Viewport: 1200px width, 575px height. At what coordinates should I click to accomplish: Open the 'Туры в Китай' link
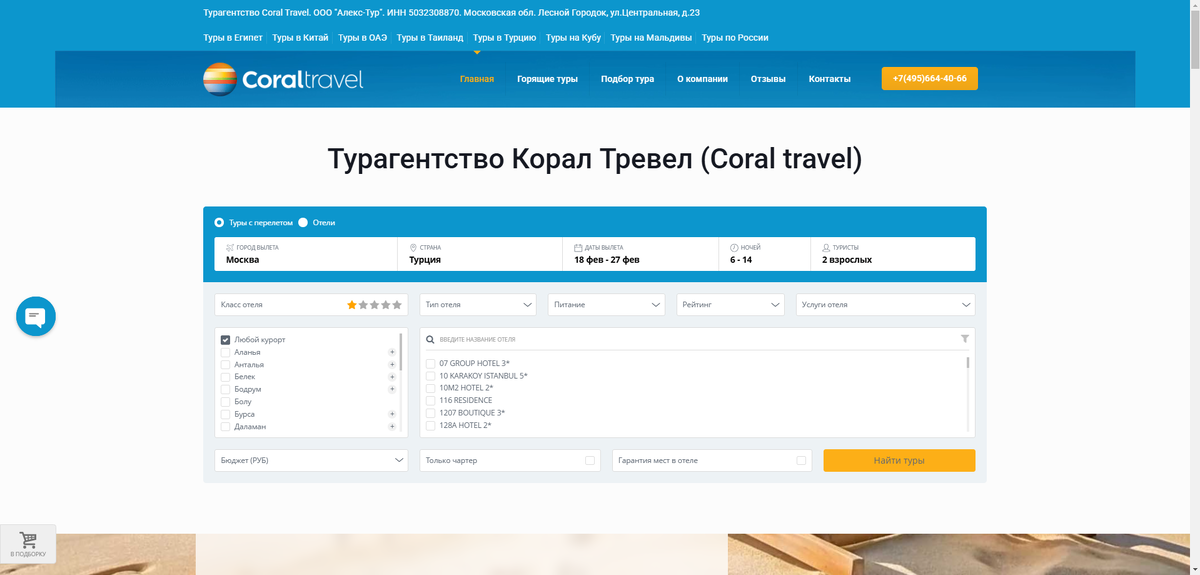[300, 38]
